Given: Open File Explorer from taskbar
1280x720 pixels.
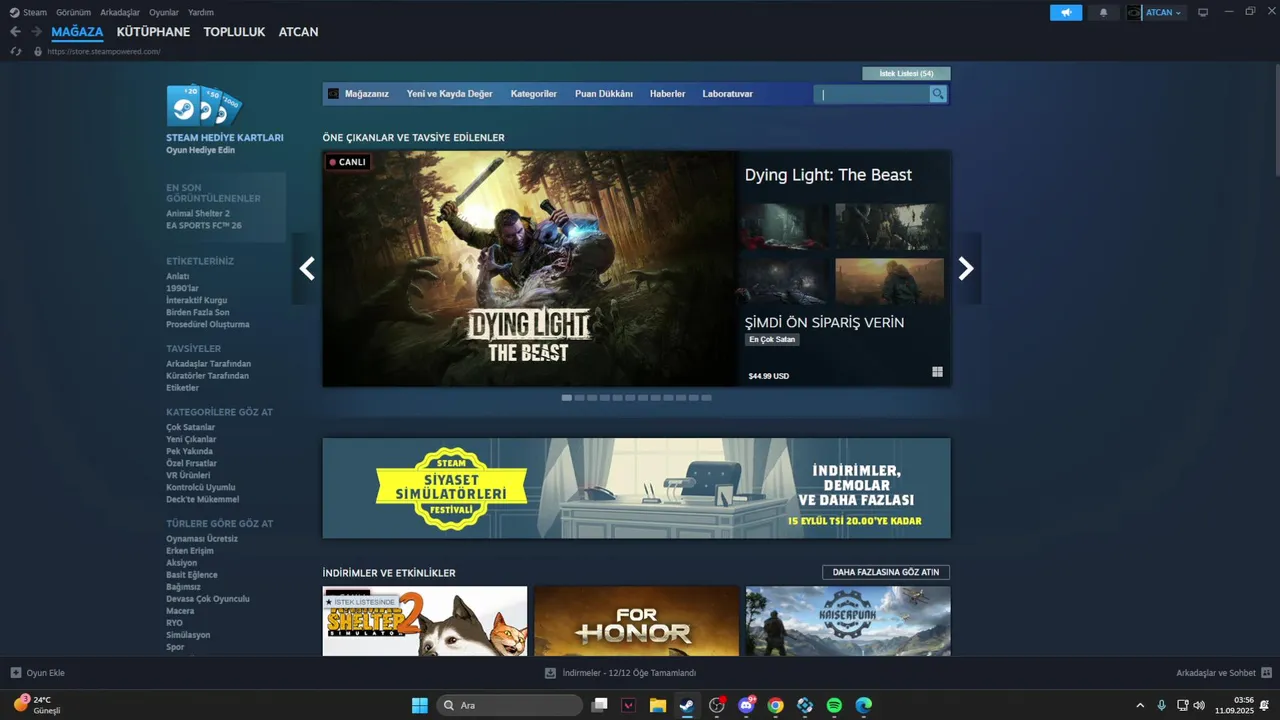Looking at the screenshot, I should [658, 705].
